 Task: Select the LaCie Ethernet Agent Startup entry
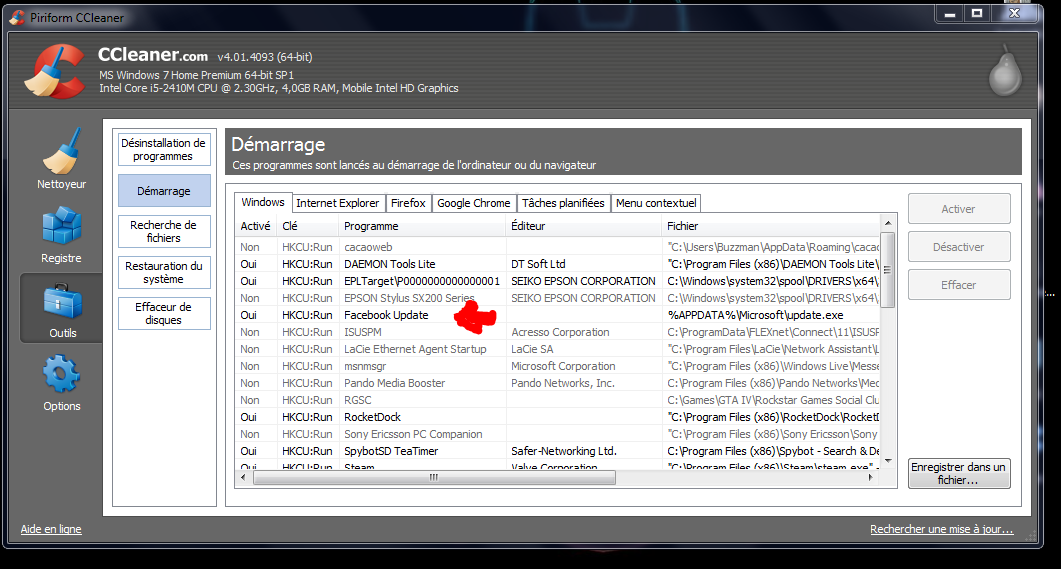558,349
